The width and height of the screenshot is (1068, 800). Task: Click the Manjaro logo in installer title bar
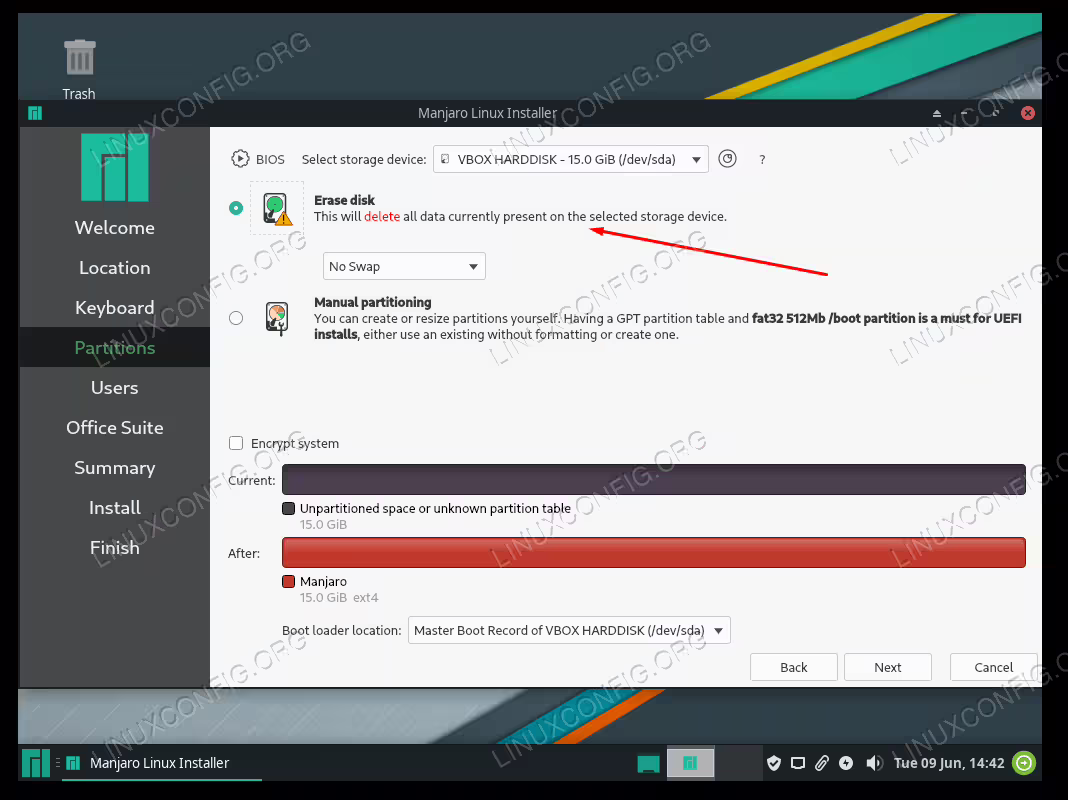click(35, 113)
